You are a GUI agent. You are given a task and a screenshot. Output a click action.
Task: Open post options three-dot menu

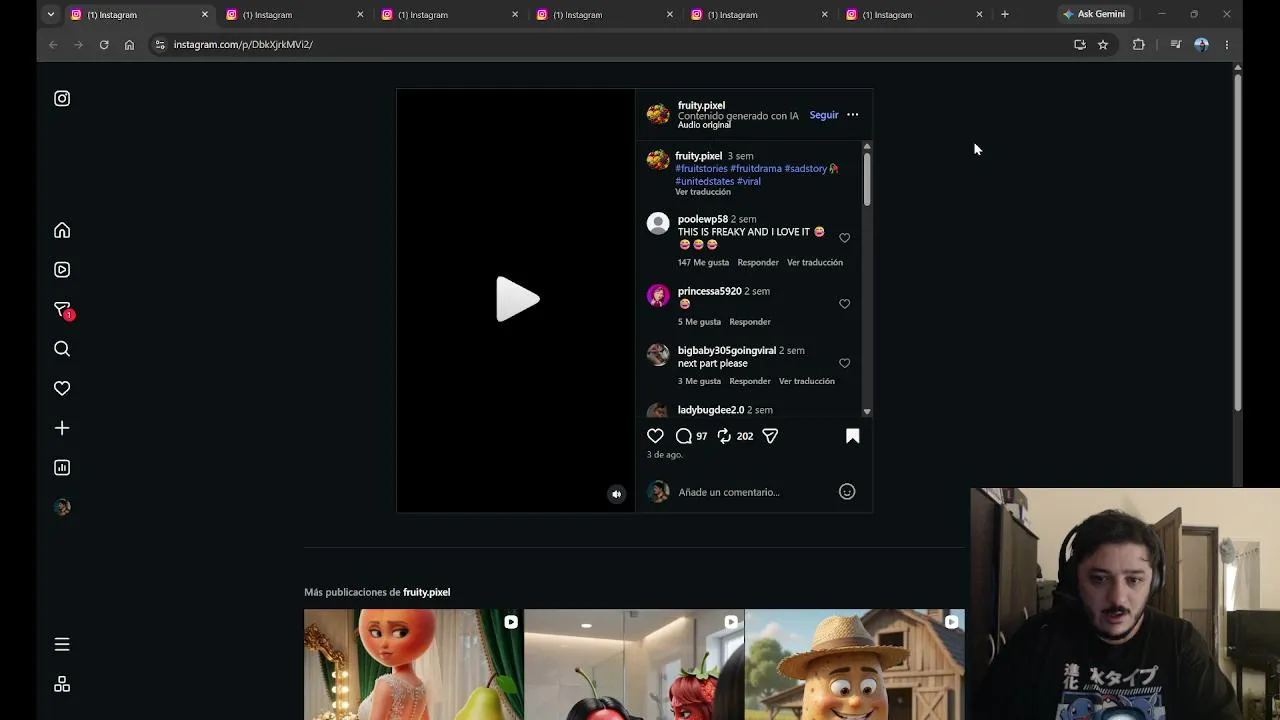pyautogui.click(x=853, y=115)
